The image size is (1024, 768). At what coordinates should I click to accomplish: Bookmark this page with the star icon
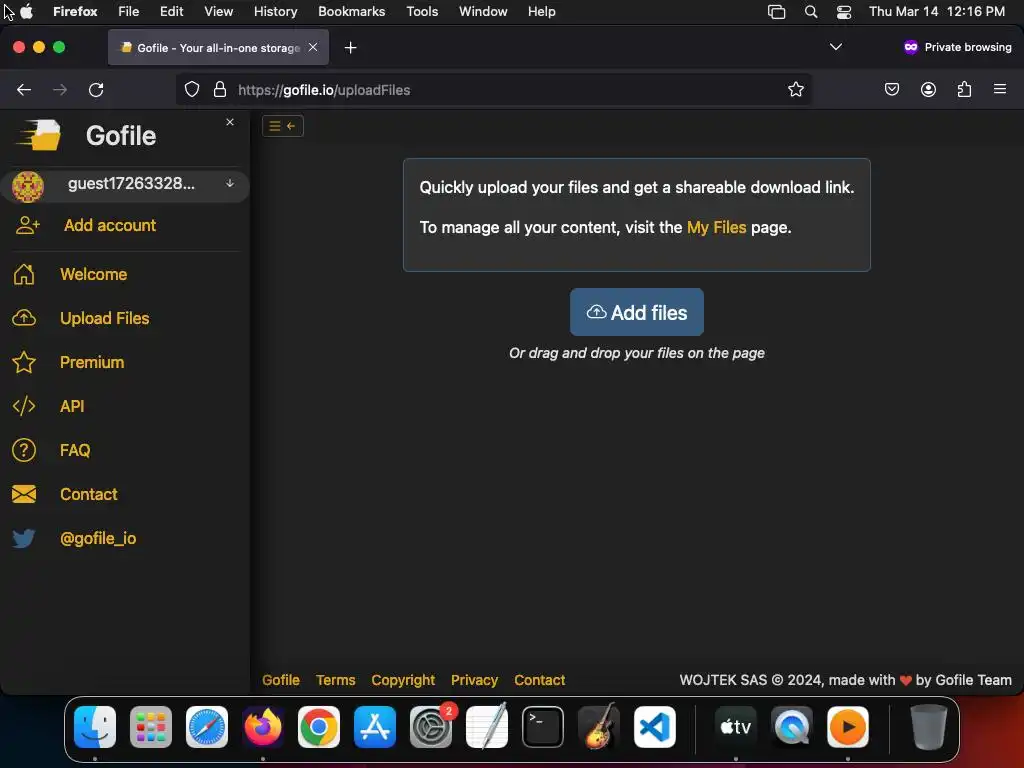(x=795, y=89)
